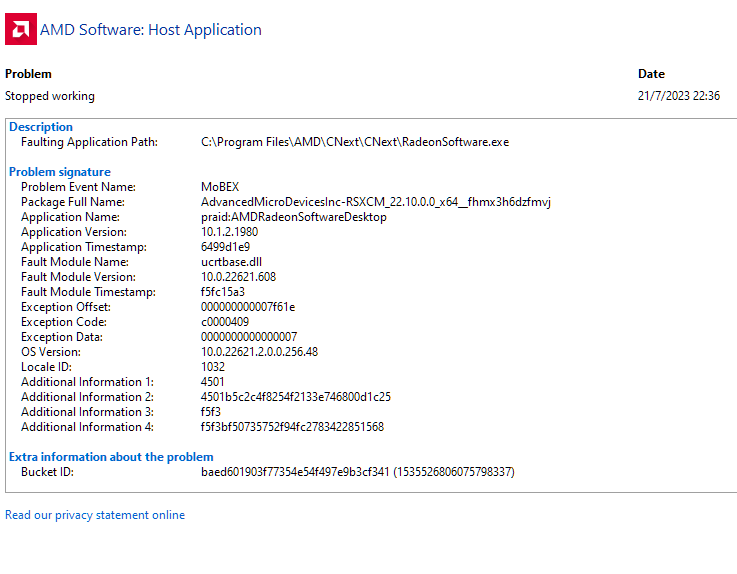Click the Faulting Application Path label
This screenshot has width=737, height=574.
tap(89, 142)
